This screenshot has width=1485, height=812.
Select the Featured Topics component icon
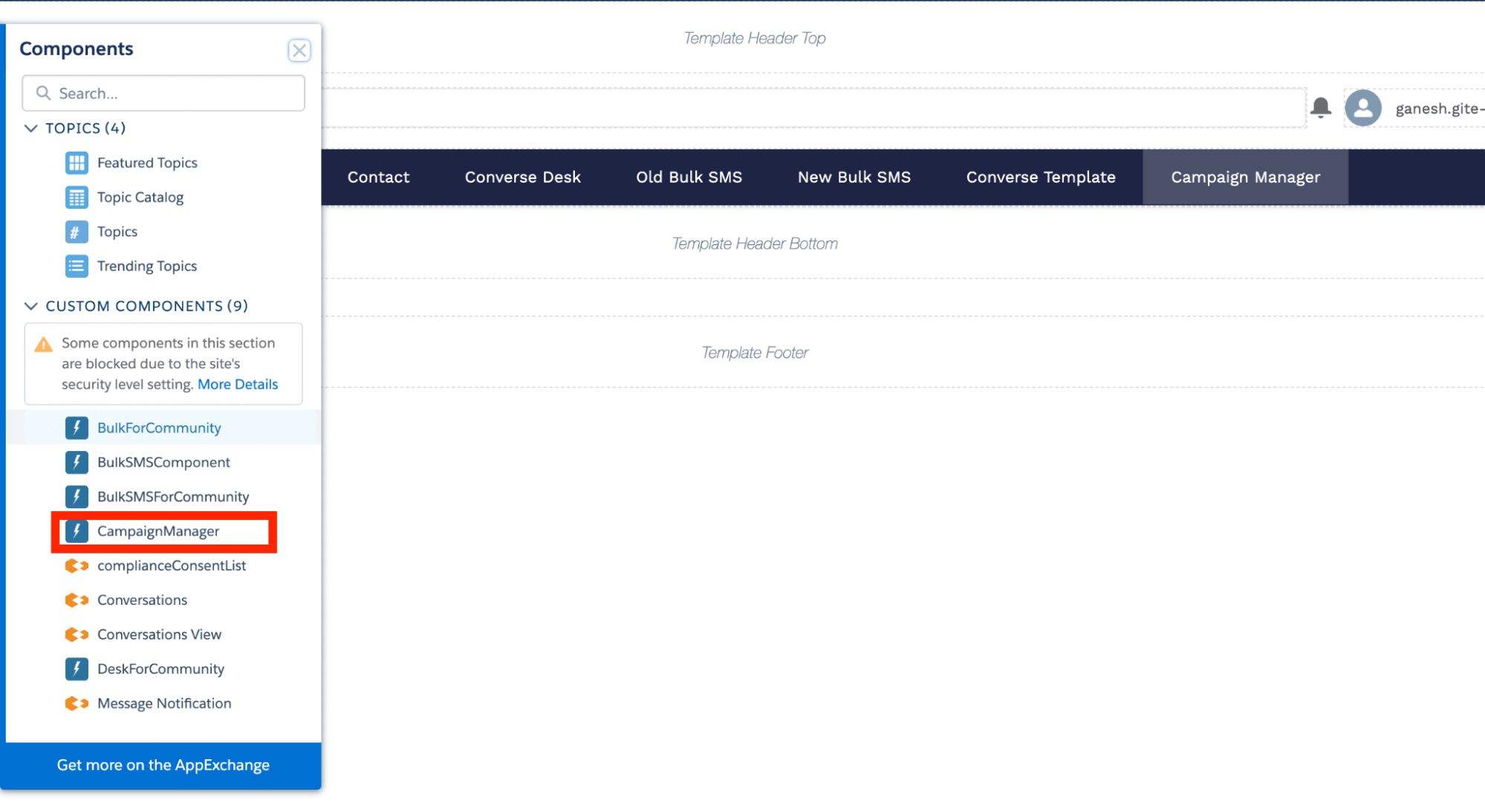pyautogui.click(x=77, y=163)
